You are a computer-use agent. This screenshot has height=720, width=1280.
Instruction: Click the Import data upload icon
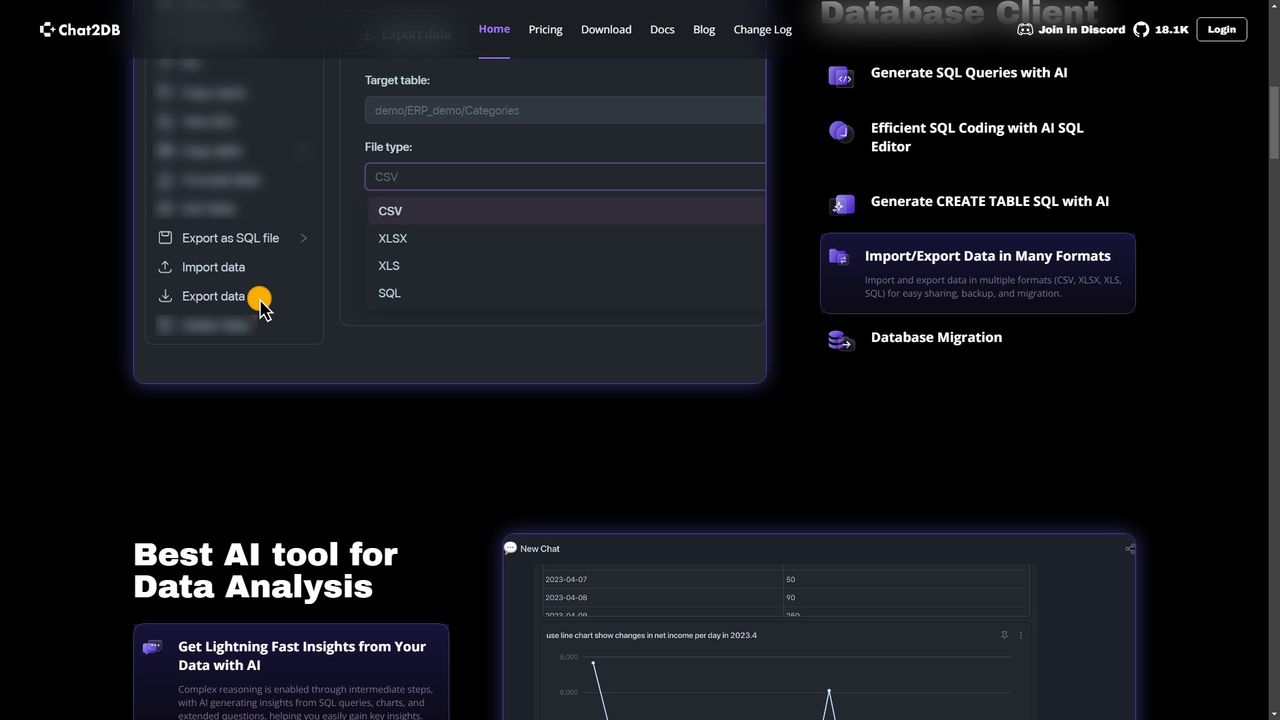tap(165, 267)
